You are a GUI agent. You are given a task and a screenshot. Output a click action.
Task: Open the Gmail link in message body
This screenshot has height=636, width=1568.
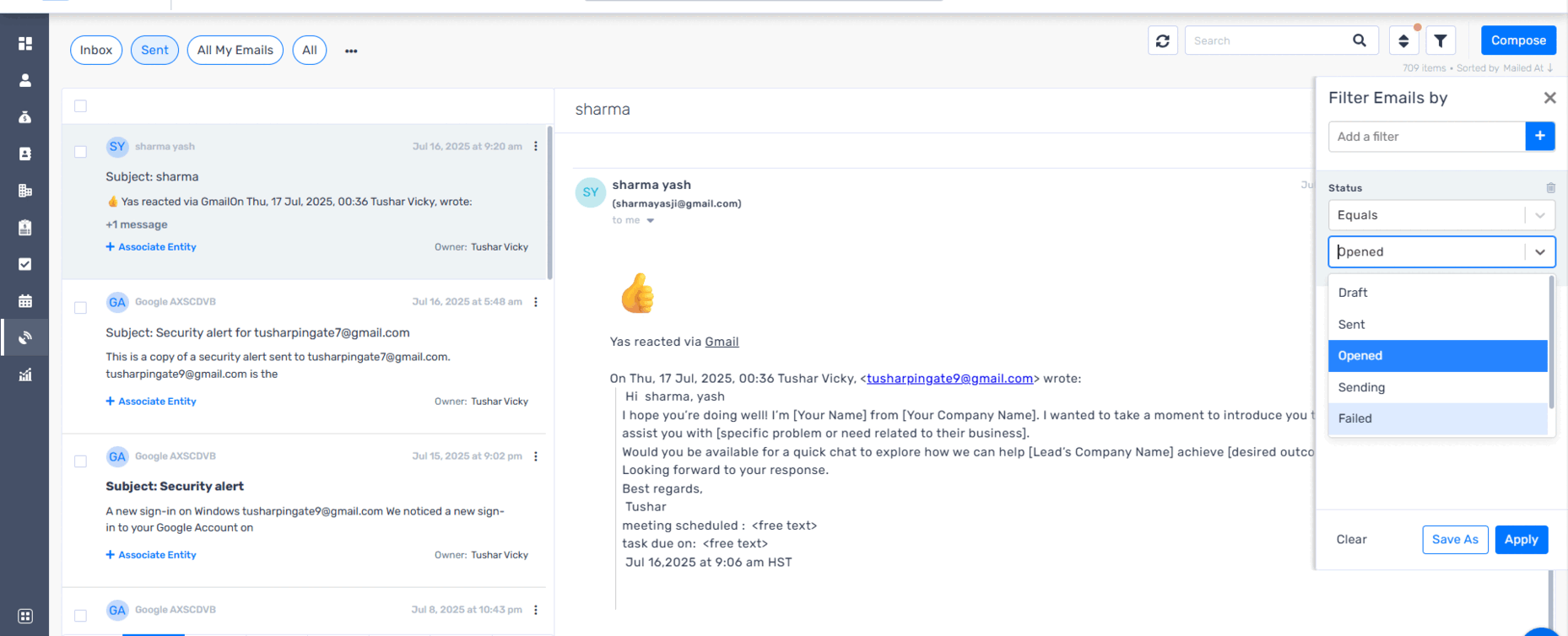click(x=722, y=342)
